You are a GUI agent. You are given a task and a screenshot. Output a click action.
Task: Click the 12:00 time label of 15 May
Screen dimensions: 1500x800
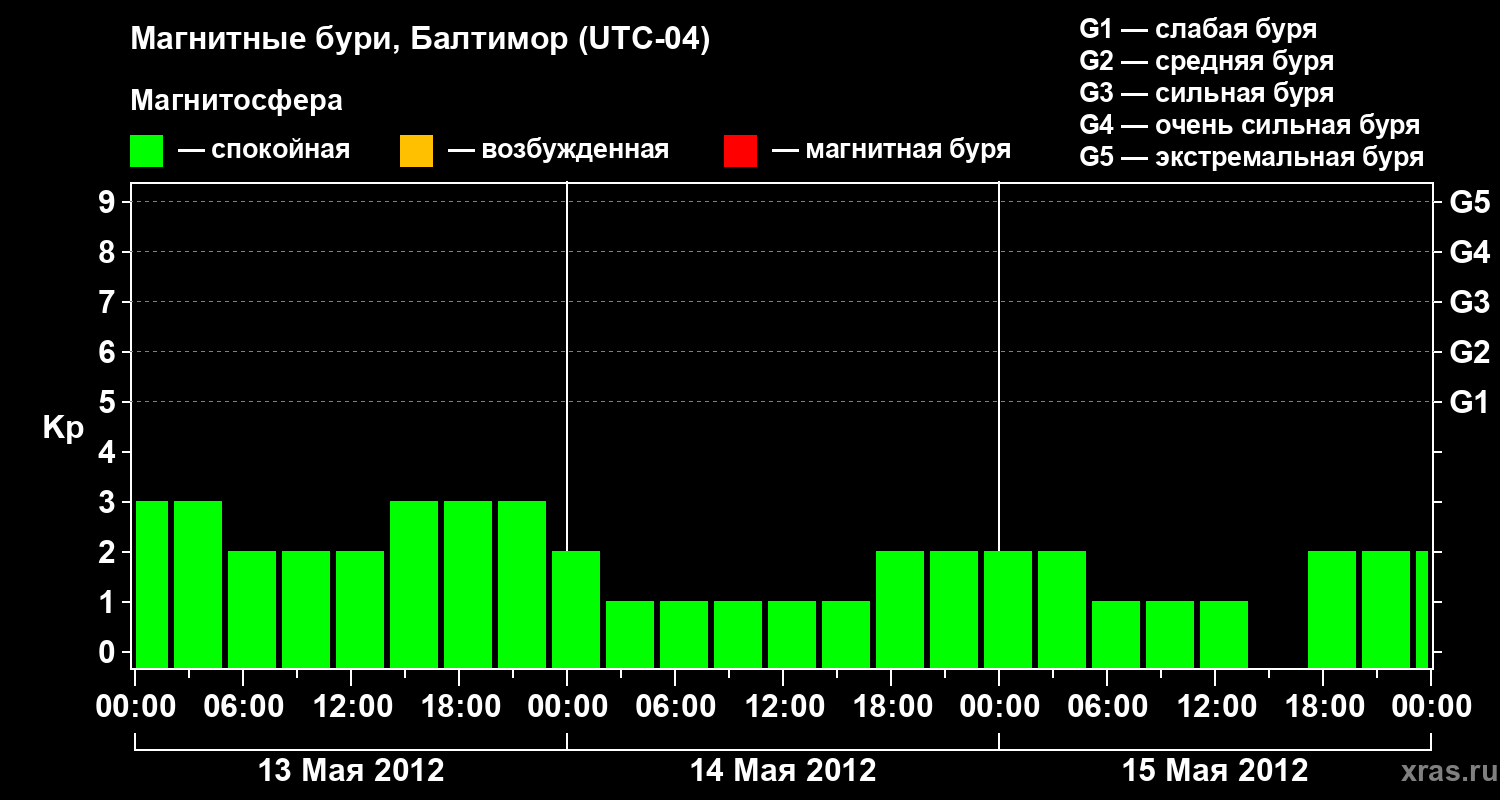coord(1215,707)
